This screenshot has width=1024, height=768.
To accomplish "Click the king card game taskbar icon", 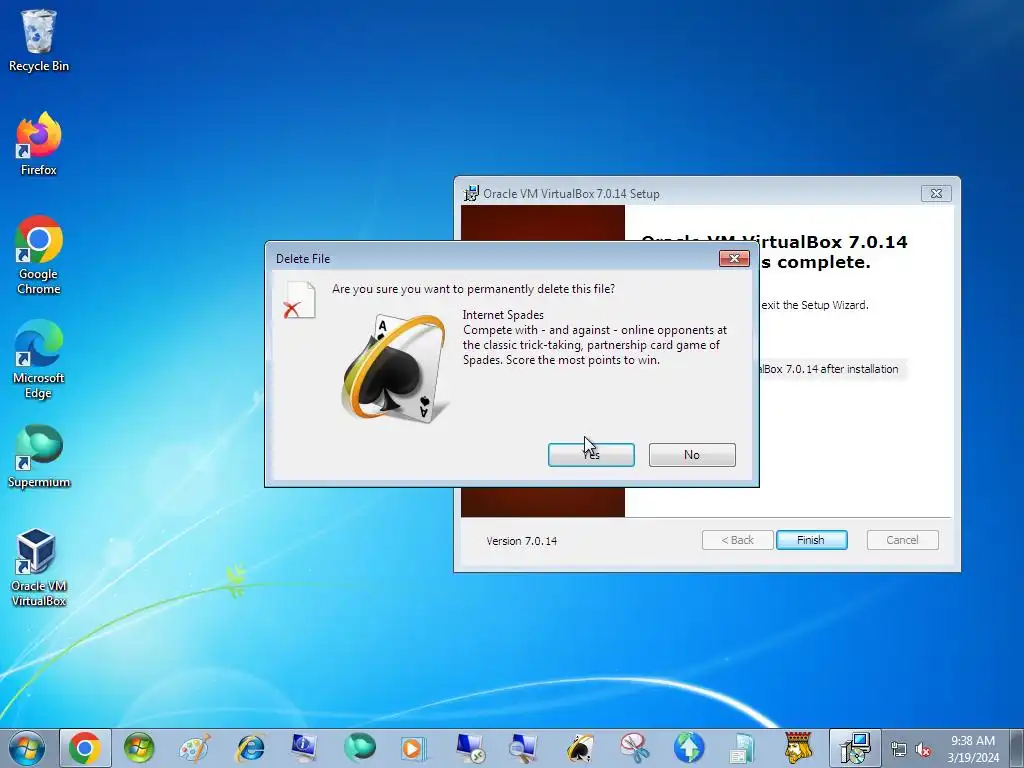I will pyautogui.click(x=798, y=748).
